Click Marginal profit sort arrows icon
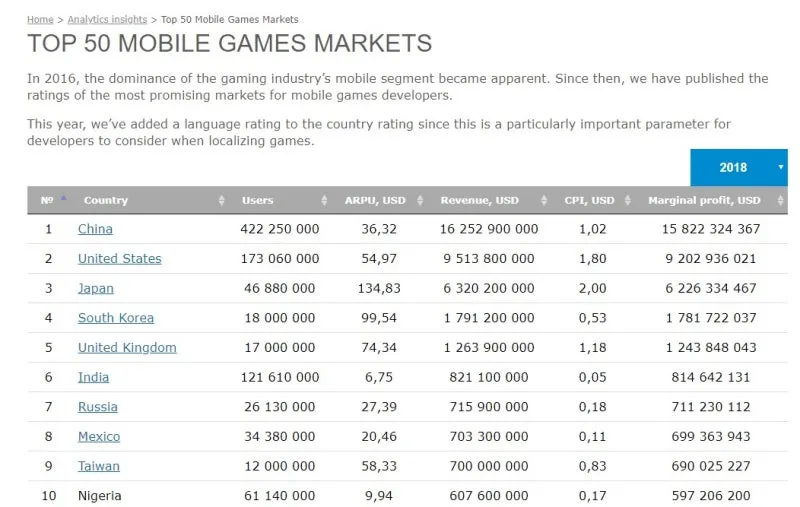 click(x=780, y=200)
